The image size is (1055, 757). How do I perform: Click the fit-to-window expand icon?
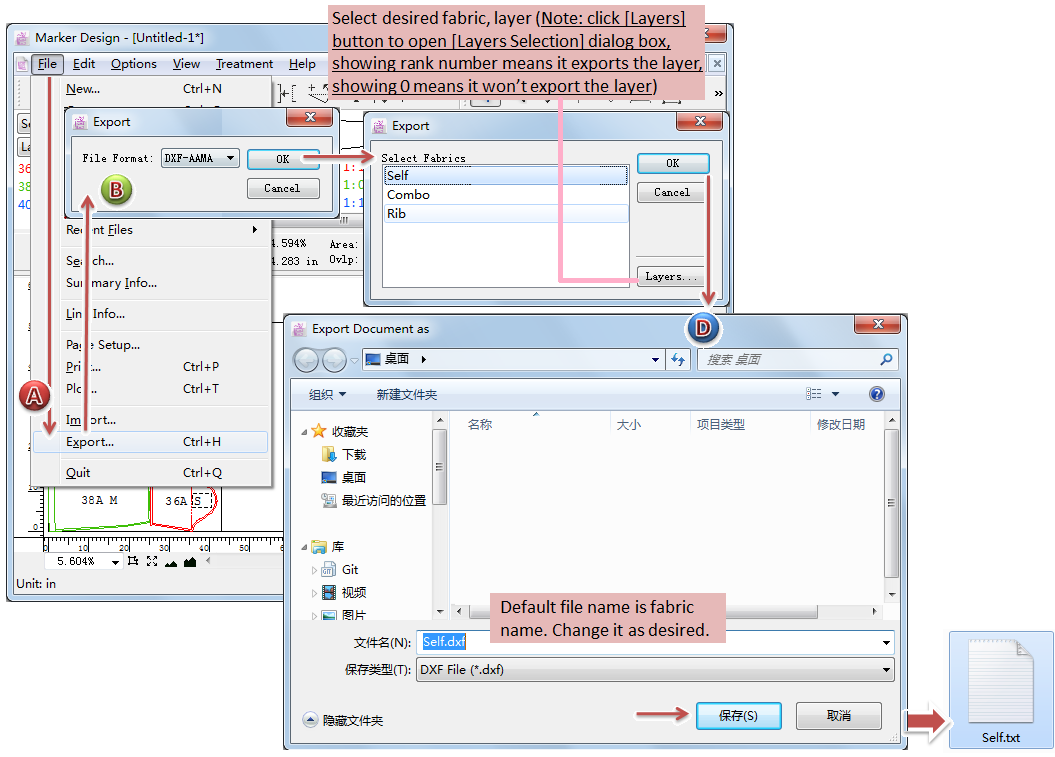tap(151, 562)
